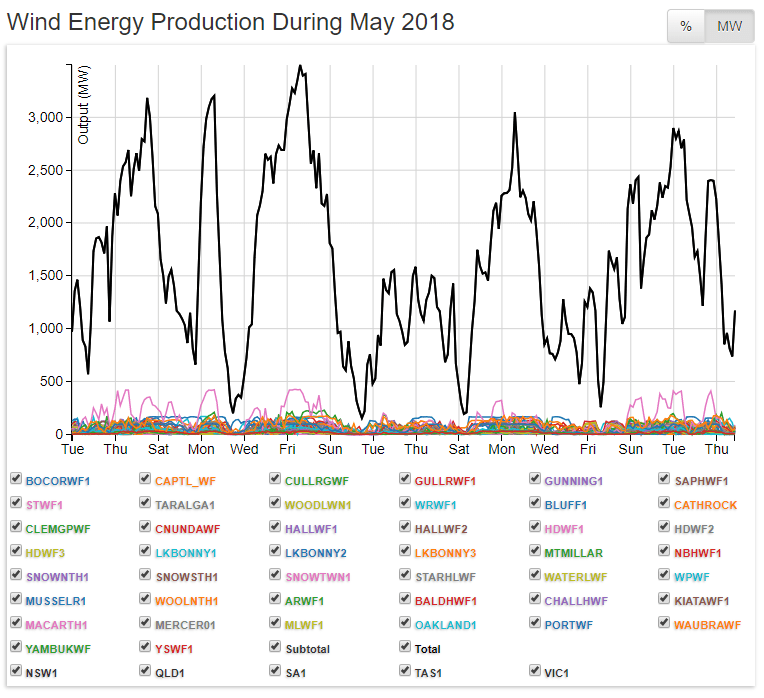
Task: Uncheck the BOCORWF1 series checkbox
Action: coord(17,479)
